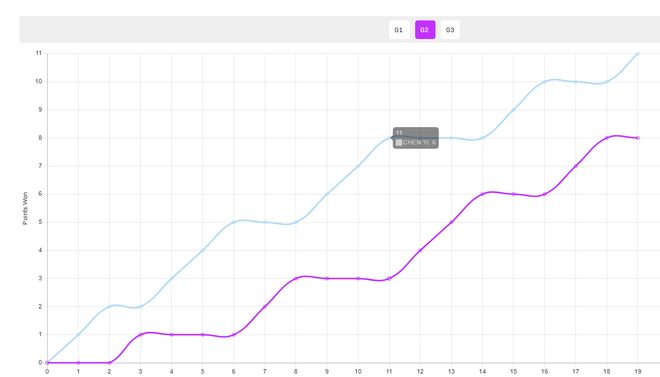Click the CHEN YI tooltip color swatch

399,143
